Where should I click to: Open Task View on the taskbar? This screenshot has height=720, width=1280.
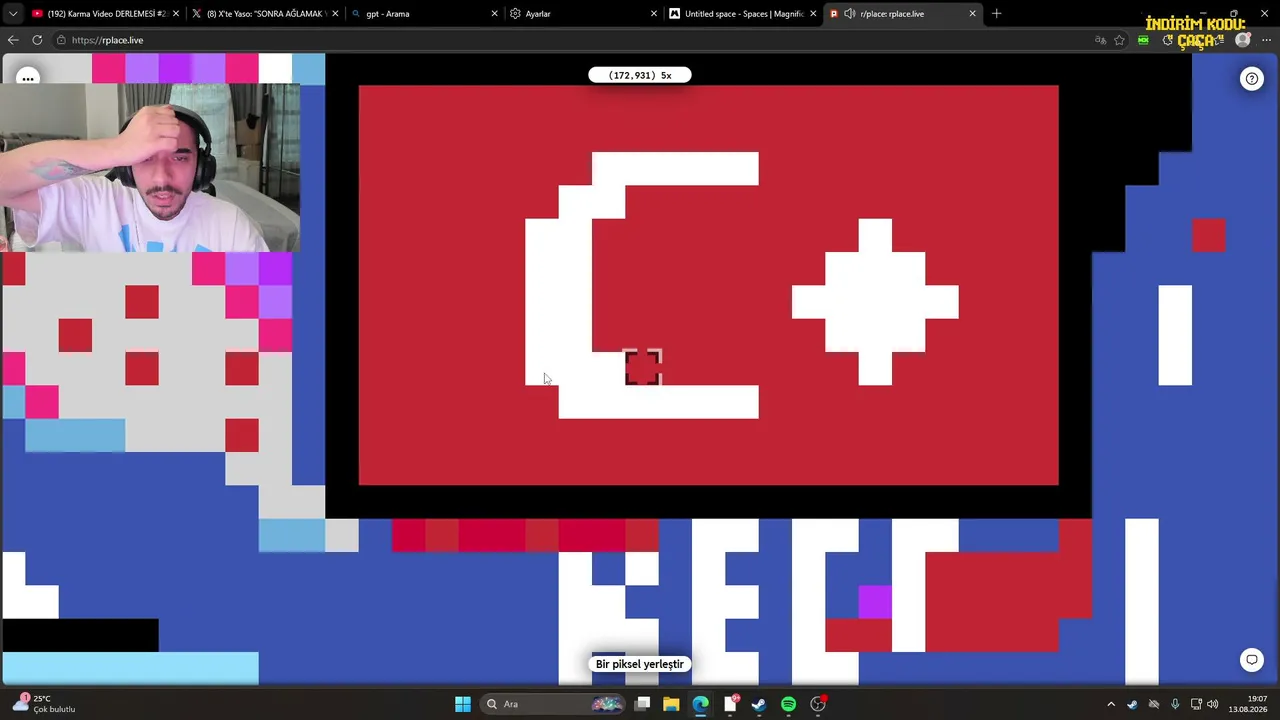tap(643, 704)
